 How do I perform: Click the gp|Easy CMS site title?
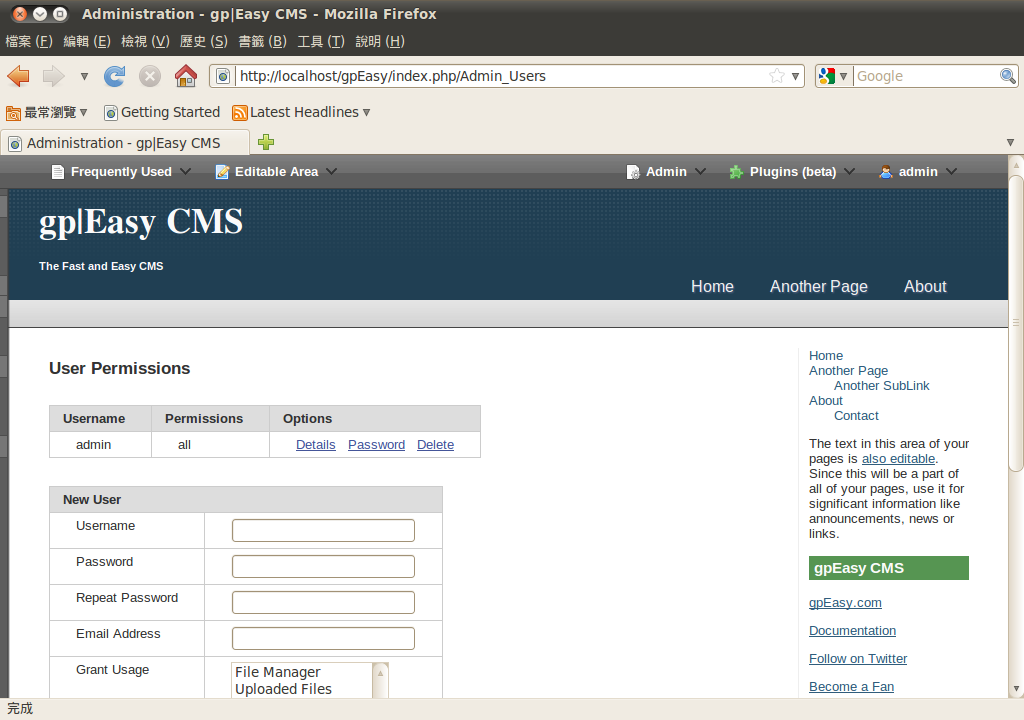pyautogui.click(x=140, y=221)
